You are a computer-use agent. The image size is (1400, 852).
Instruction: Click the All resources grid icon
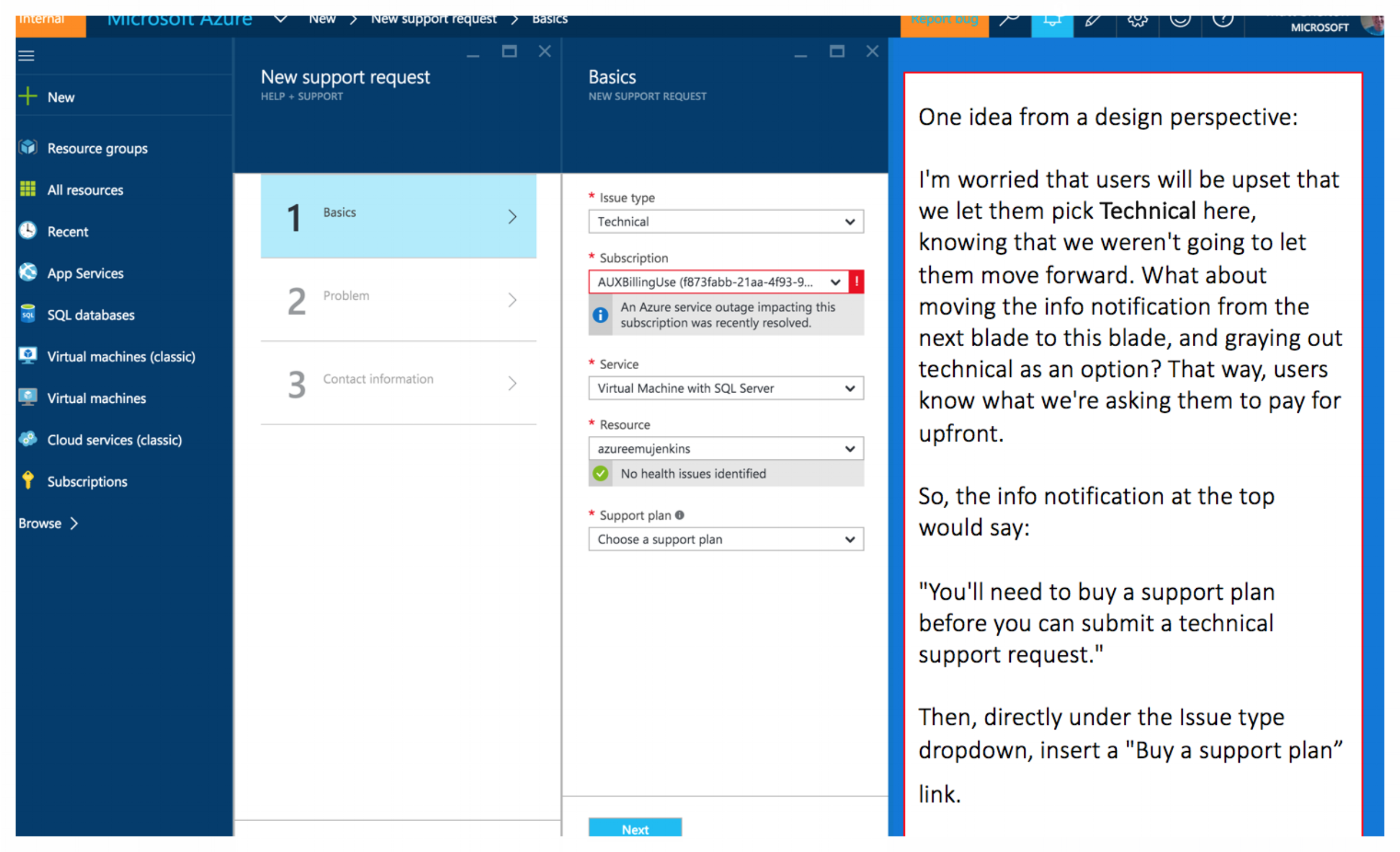pyautogui.click(x=28, y=189)
